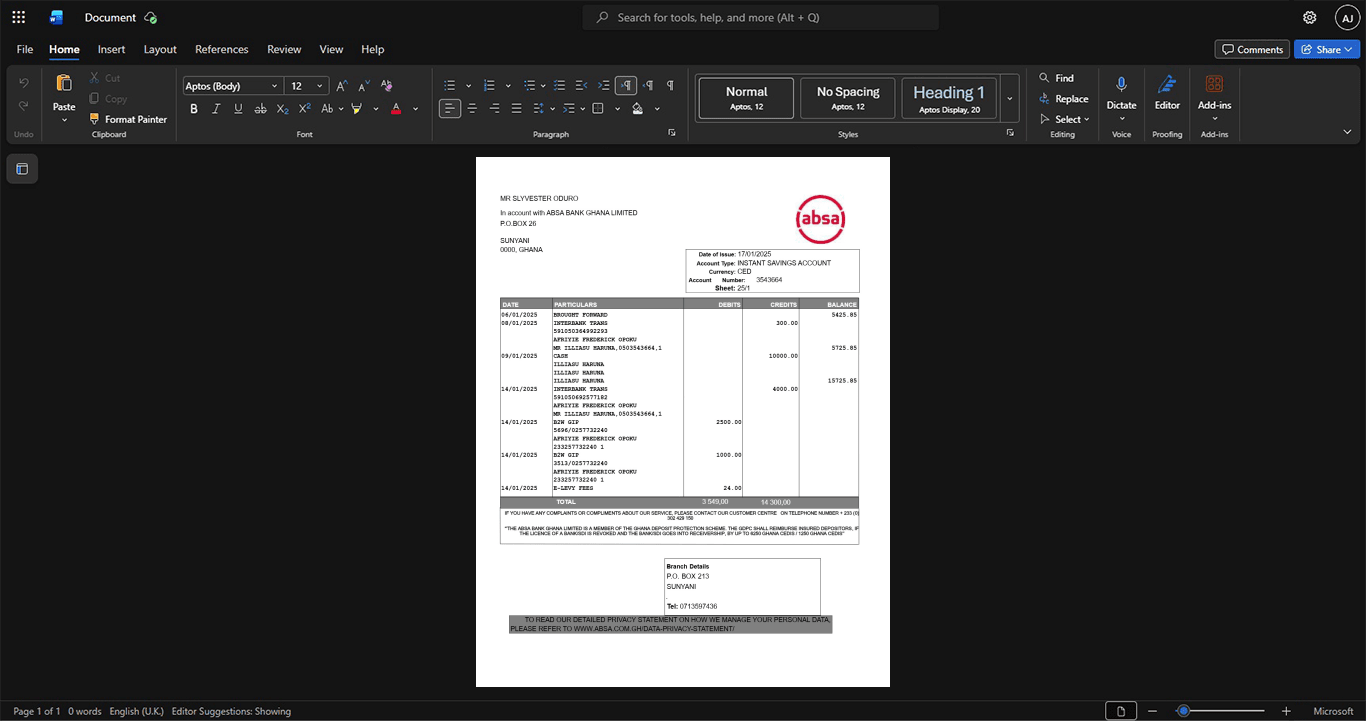
Task: Click the zoom slider handle
Action: 1183,711
